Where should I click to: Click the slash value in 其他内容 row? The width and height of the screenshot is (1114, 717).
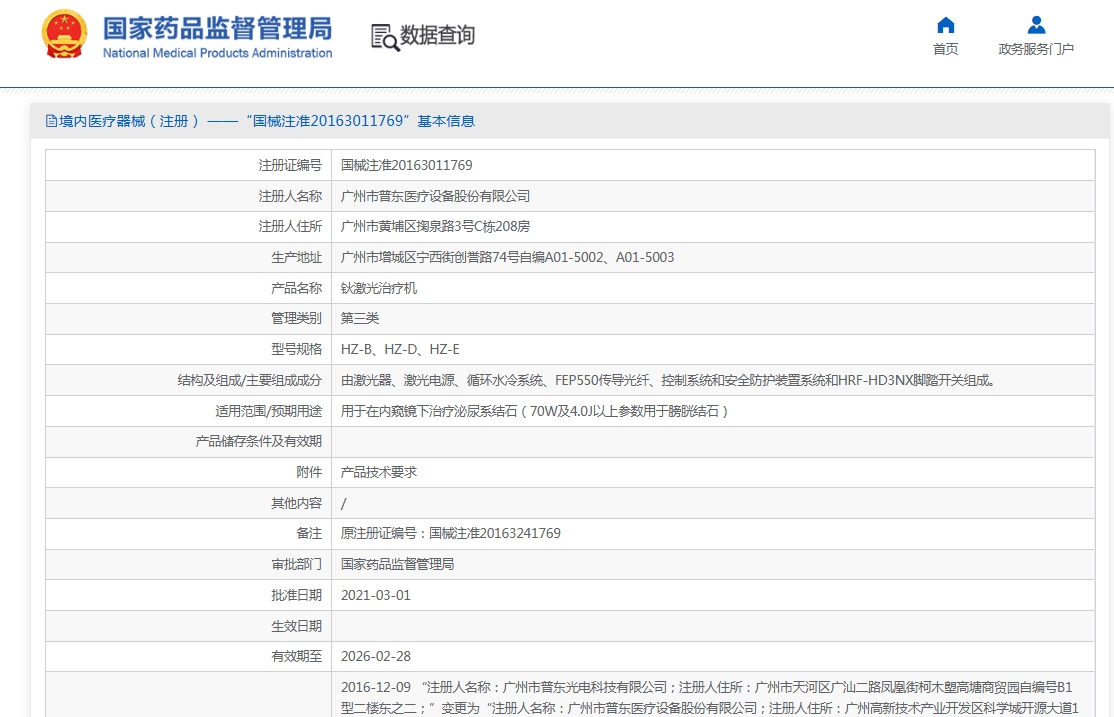(344, 504)
